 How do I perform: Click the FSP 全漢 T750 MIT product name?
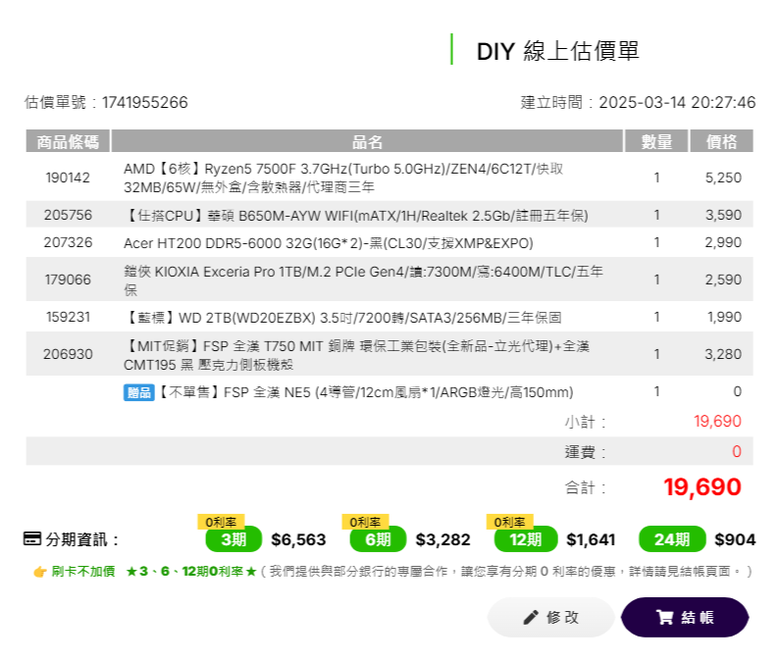pos(356,355)
